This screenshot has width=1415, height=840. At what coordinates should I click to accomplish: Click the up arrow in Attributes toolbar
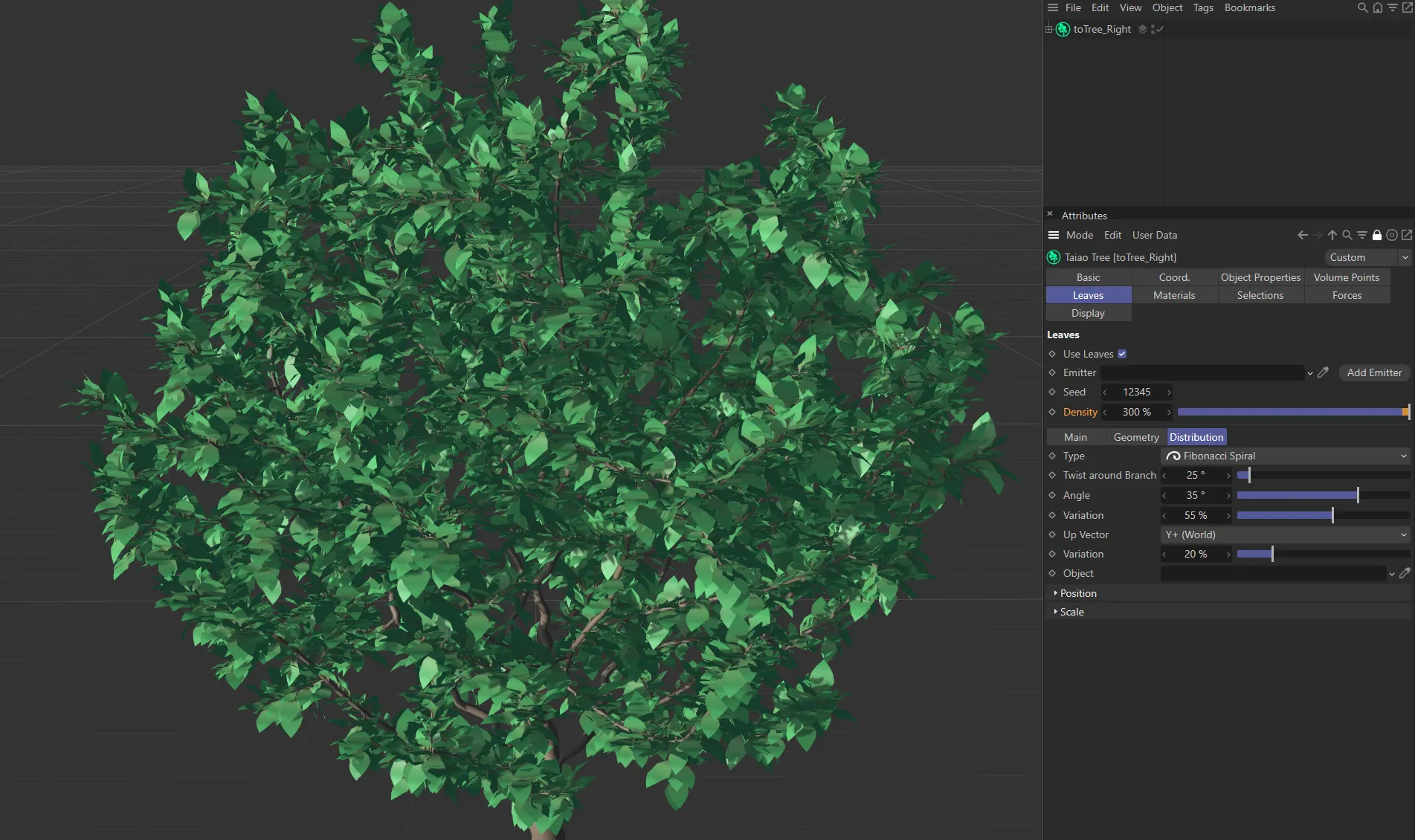pyautogui.click(x=1332, y=235)
